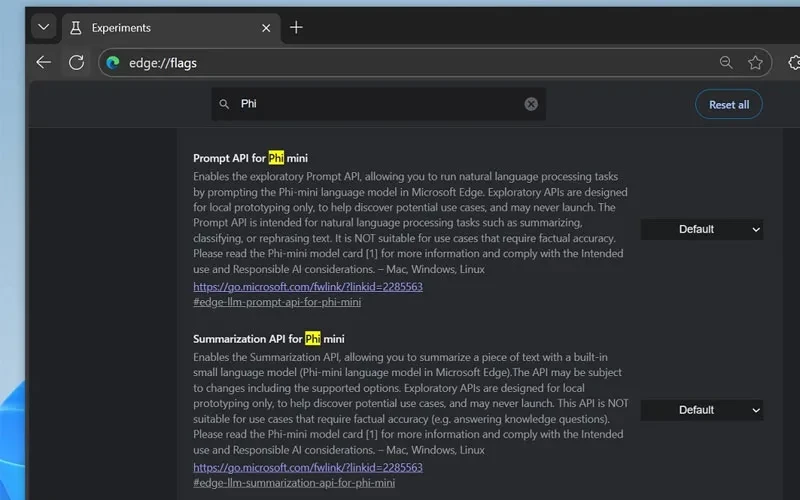The width and height of the screenshot is (800, 500).
Task: Open the tab actions chevron menu
Action: [x=44, y=27]
